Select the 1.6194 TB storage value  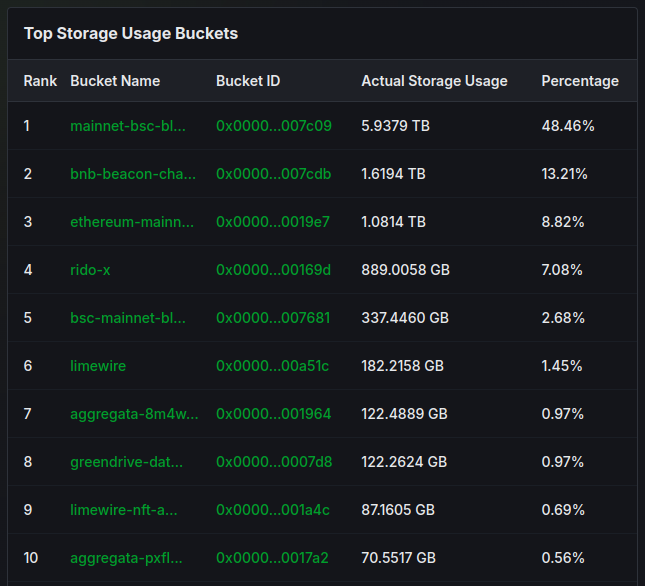click(393, 174)
